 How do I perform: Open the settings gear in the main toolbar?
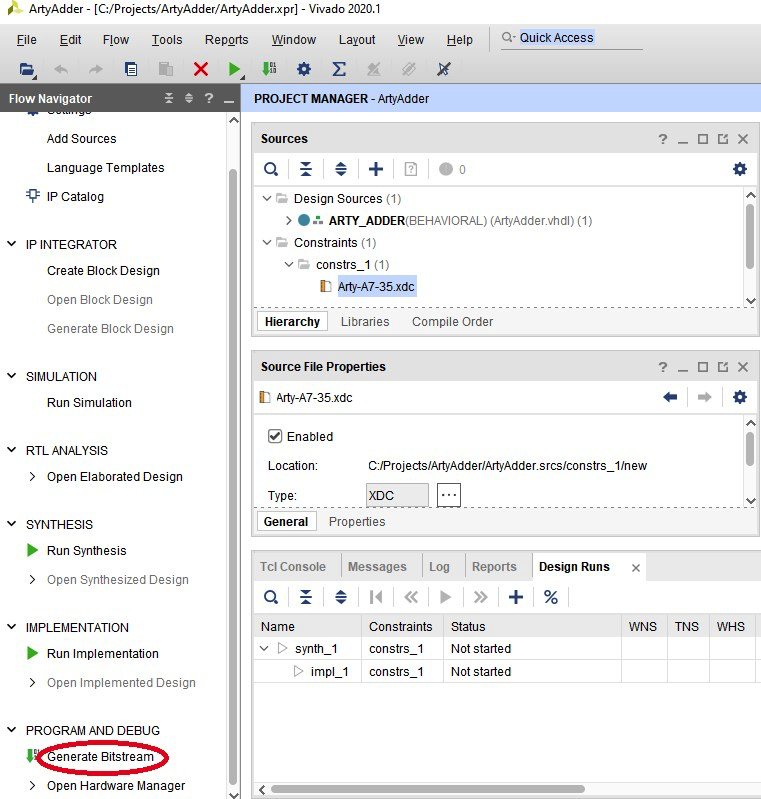304,69
